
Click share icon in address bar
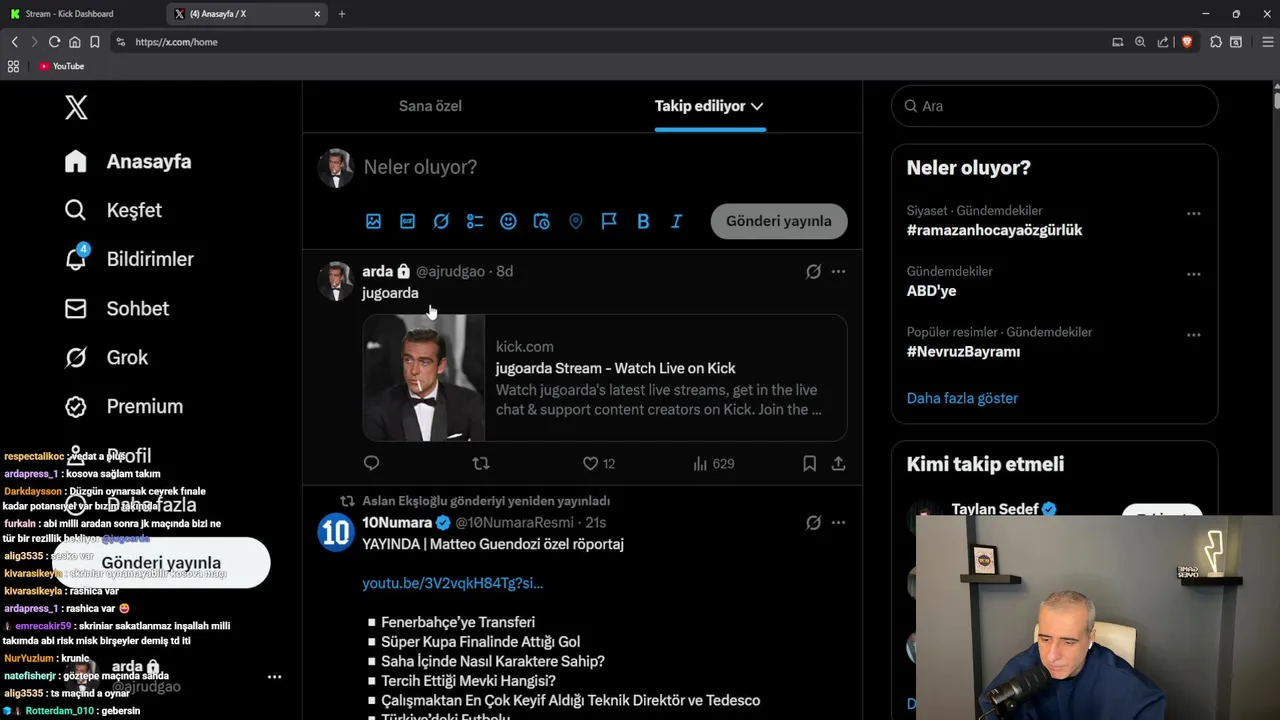pyautogui.click(x=1163, y=42)
